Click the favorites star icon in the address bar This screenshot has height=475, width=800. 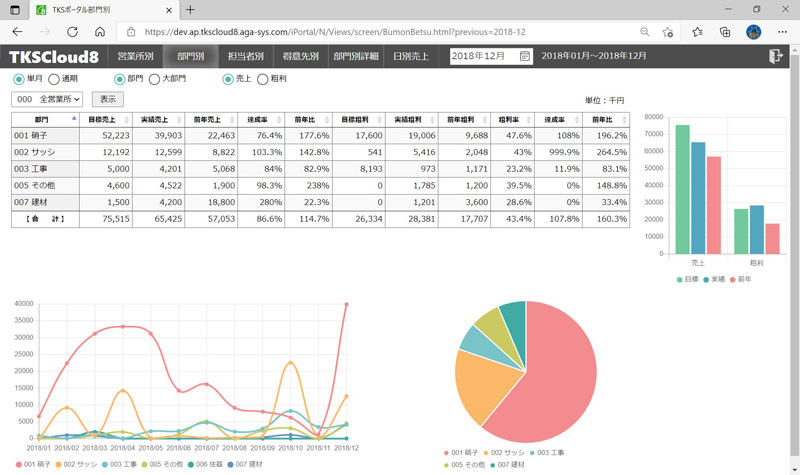click(x=669, y=32)
